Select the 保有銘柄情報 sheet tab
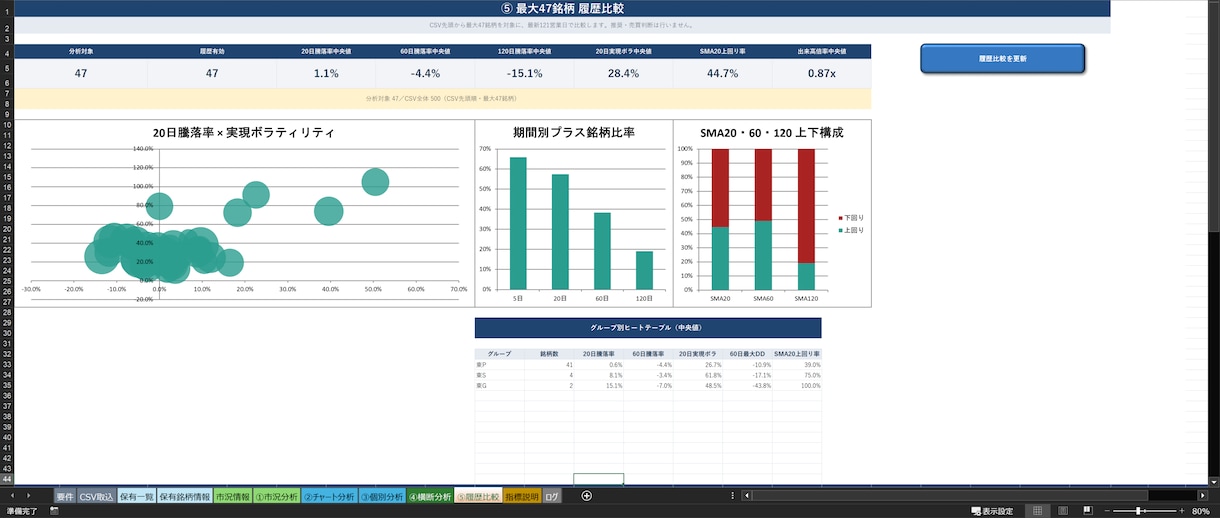The width and height of the screenshot is (1220, 518). pyautogui.click(x=184, y=496)
